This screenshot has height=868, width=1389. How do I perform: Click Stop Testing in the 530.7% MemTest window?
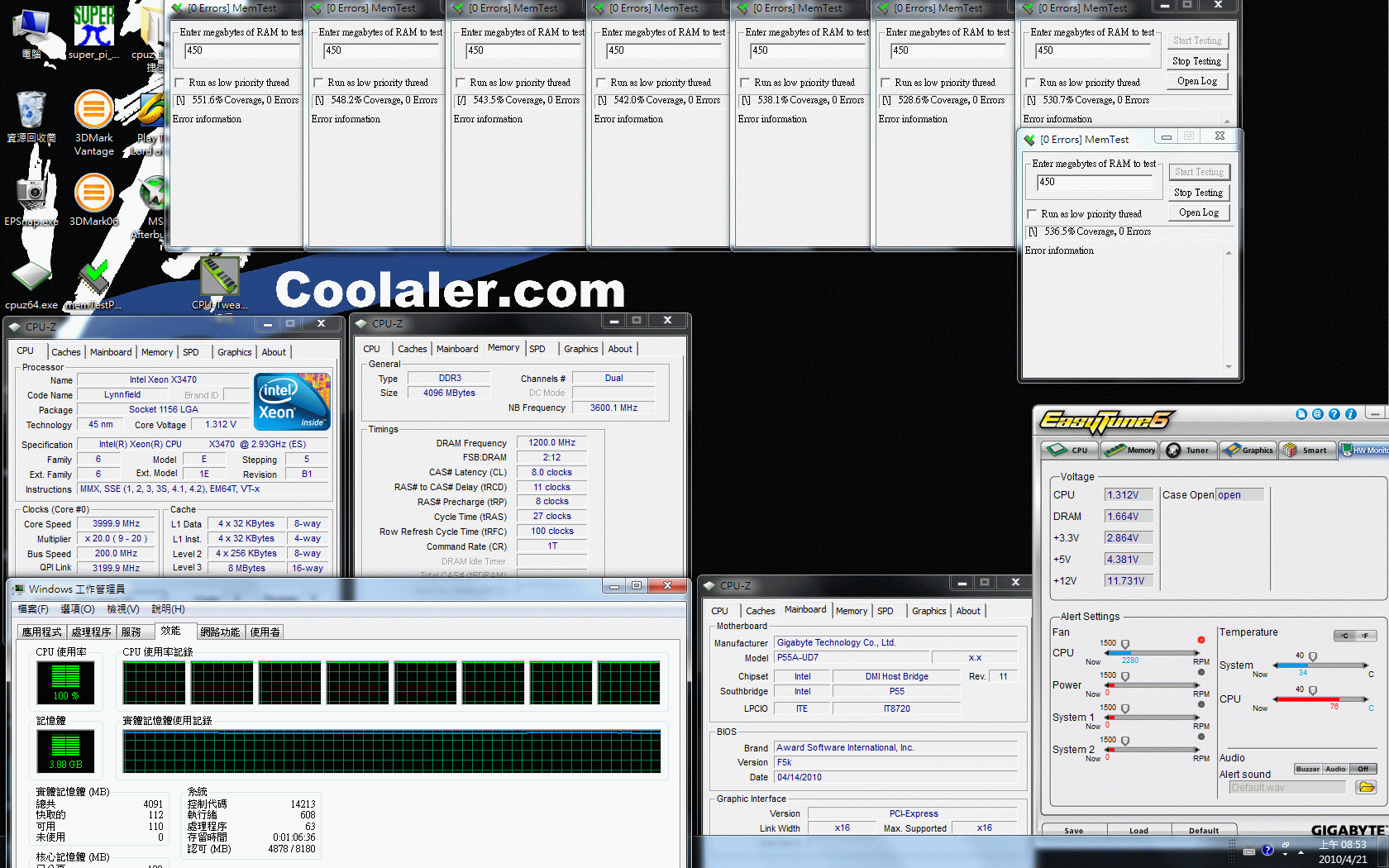click(x=1196, y=61)
